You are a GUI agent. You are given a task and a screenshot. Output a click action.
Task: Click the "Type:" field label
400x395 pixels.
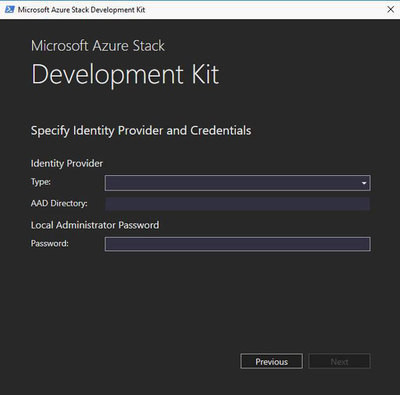(x=41, y=182)
